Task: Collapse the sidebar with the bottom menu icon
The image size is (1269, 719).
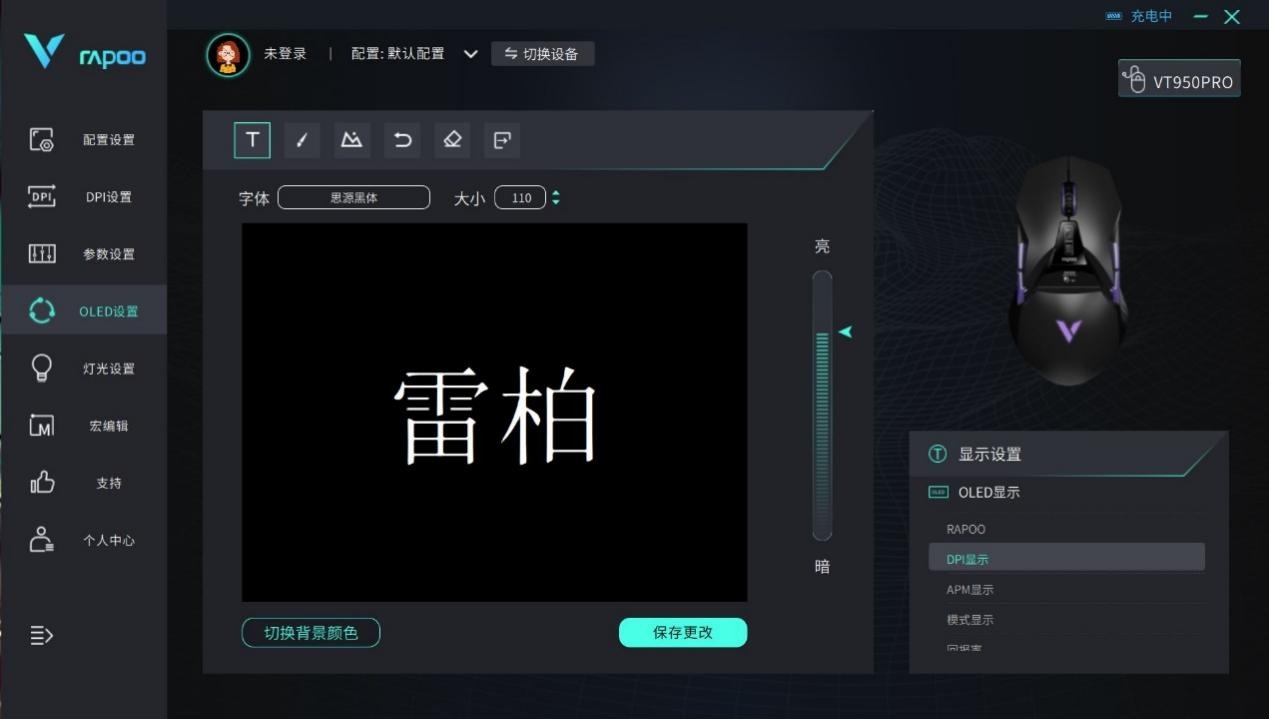Action: point(41,635)
